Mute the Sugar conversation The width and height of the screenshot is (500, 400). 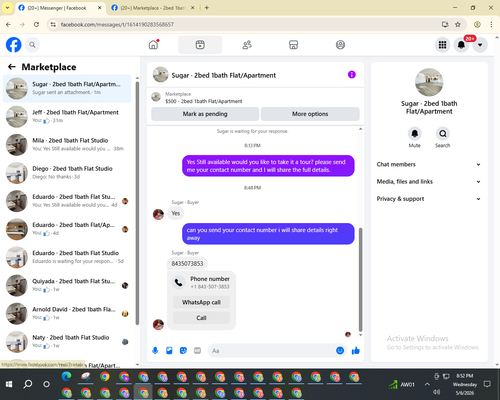pyautogui.click(x=415, y=134)
